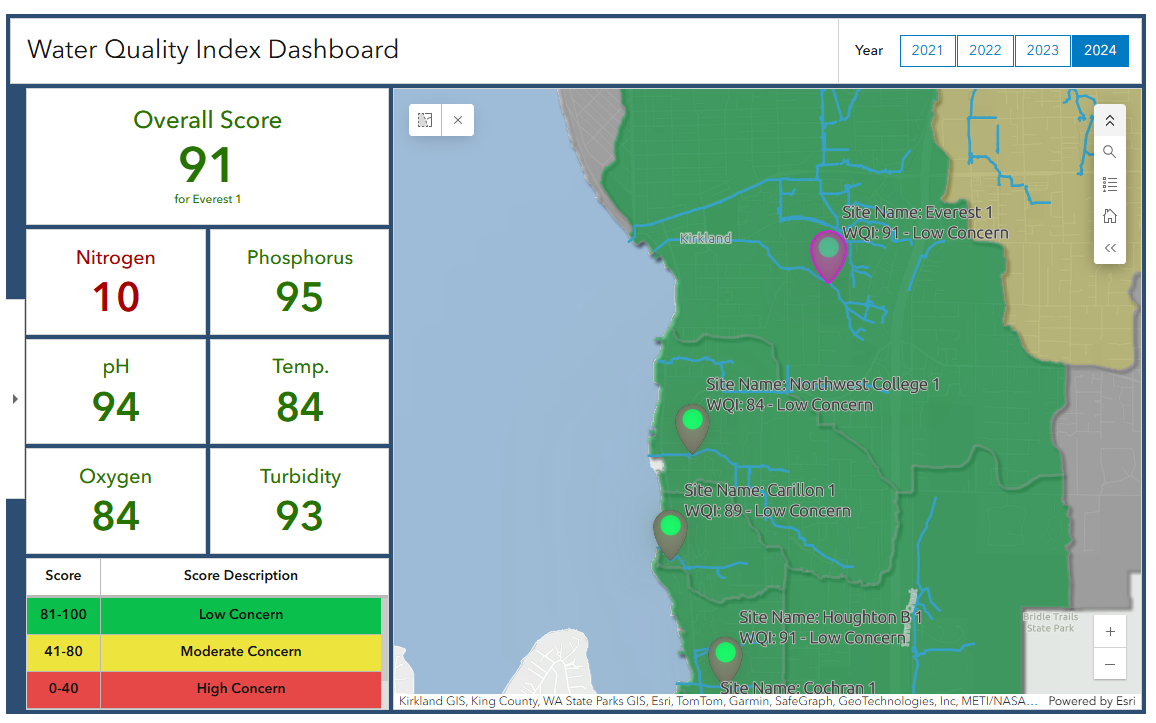Screen dimensions: 1156x723
Task: Collapse map tools with the double up chevron
Action: click(x=1109, y=121)
